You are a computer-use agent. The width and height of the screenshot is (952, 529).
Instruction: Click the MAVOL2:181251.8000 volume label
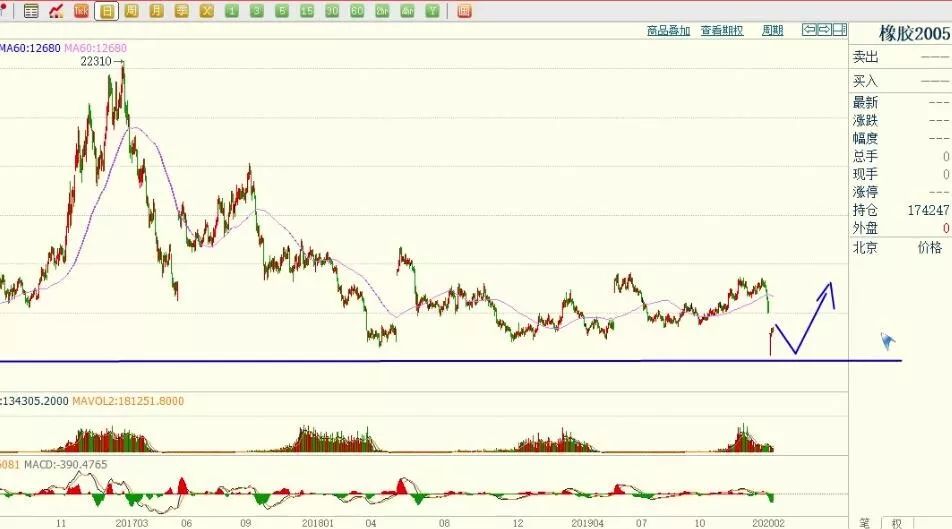(128, 401)
